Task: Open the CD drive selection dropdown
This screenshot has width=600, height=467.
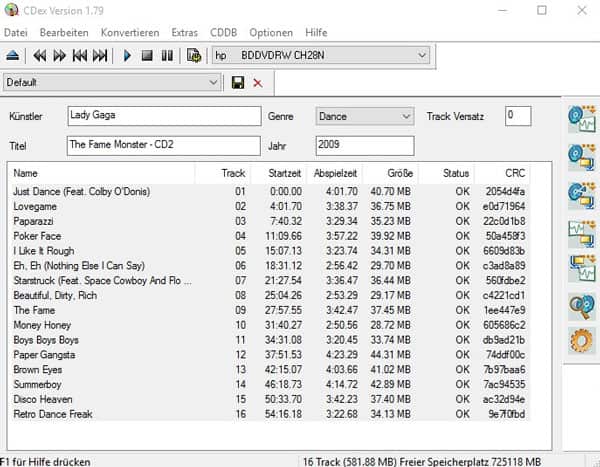Action: coord(321,56)
